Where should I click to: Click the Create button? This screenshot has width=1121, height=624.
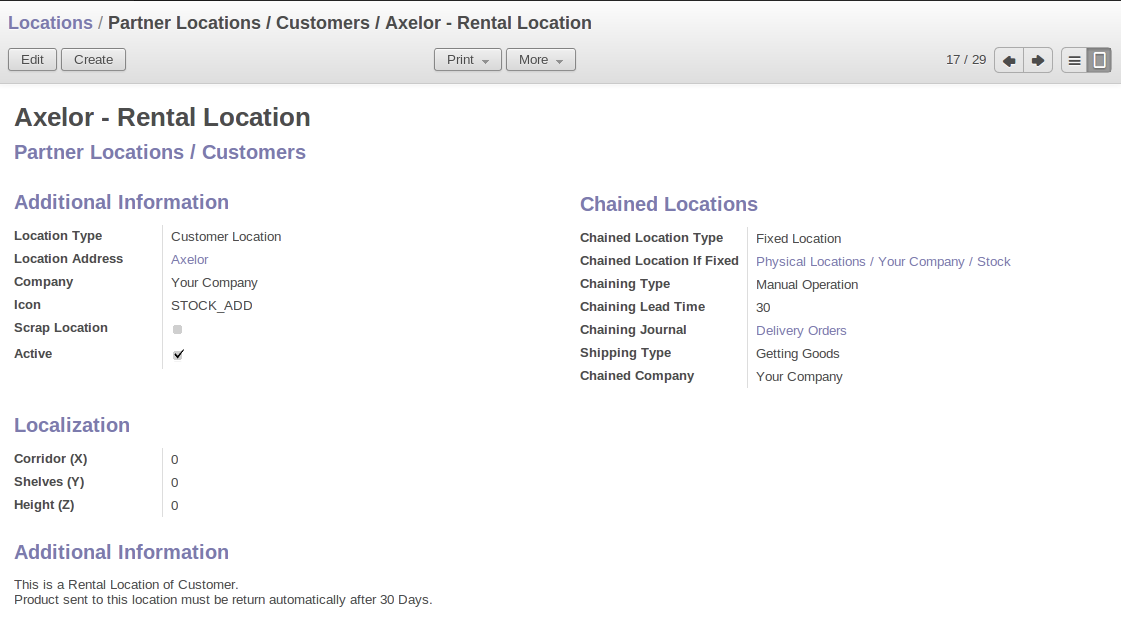click(x=93, y=60)
